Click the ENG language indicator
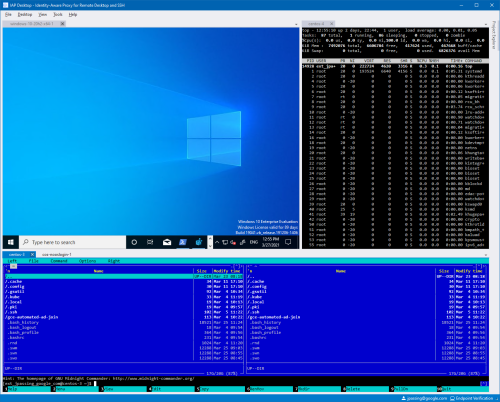This screenshot has width=500, height=402. [x=254, y=242]
